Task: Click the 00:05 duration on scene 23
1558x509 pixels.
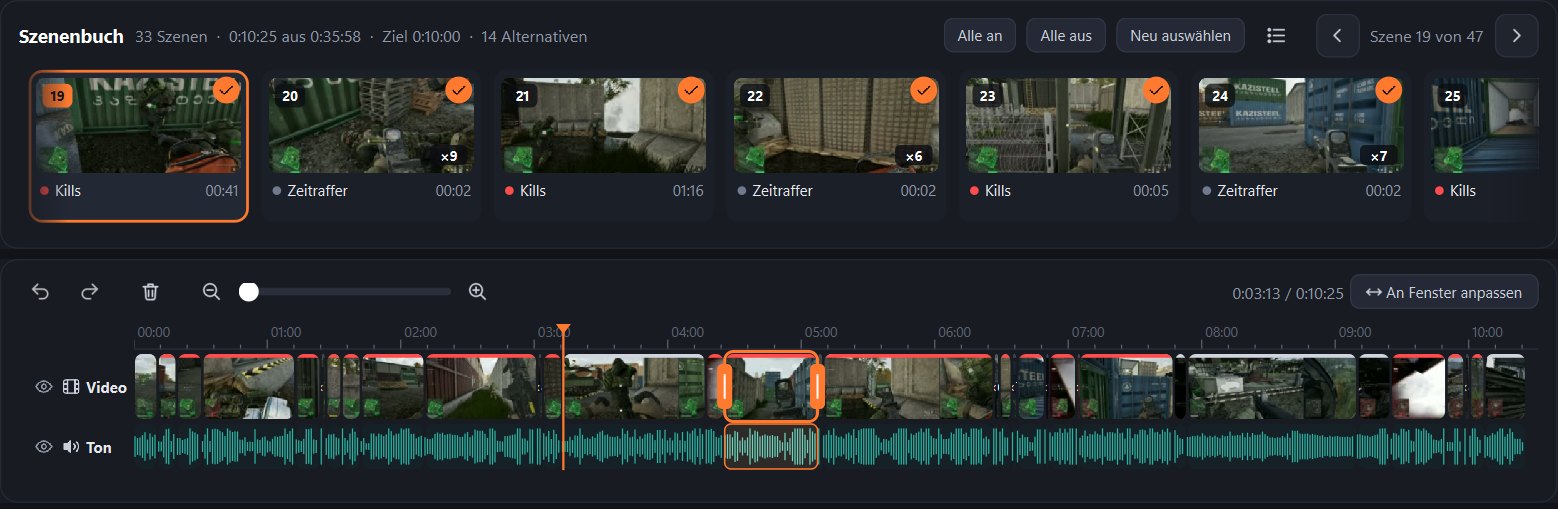Action: [1152, 190]
